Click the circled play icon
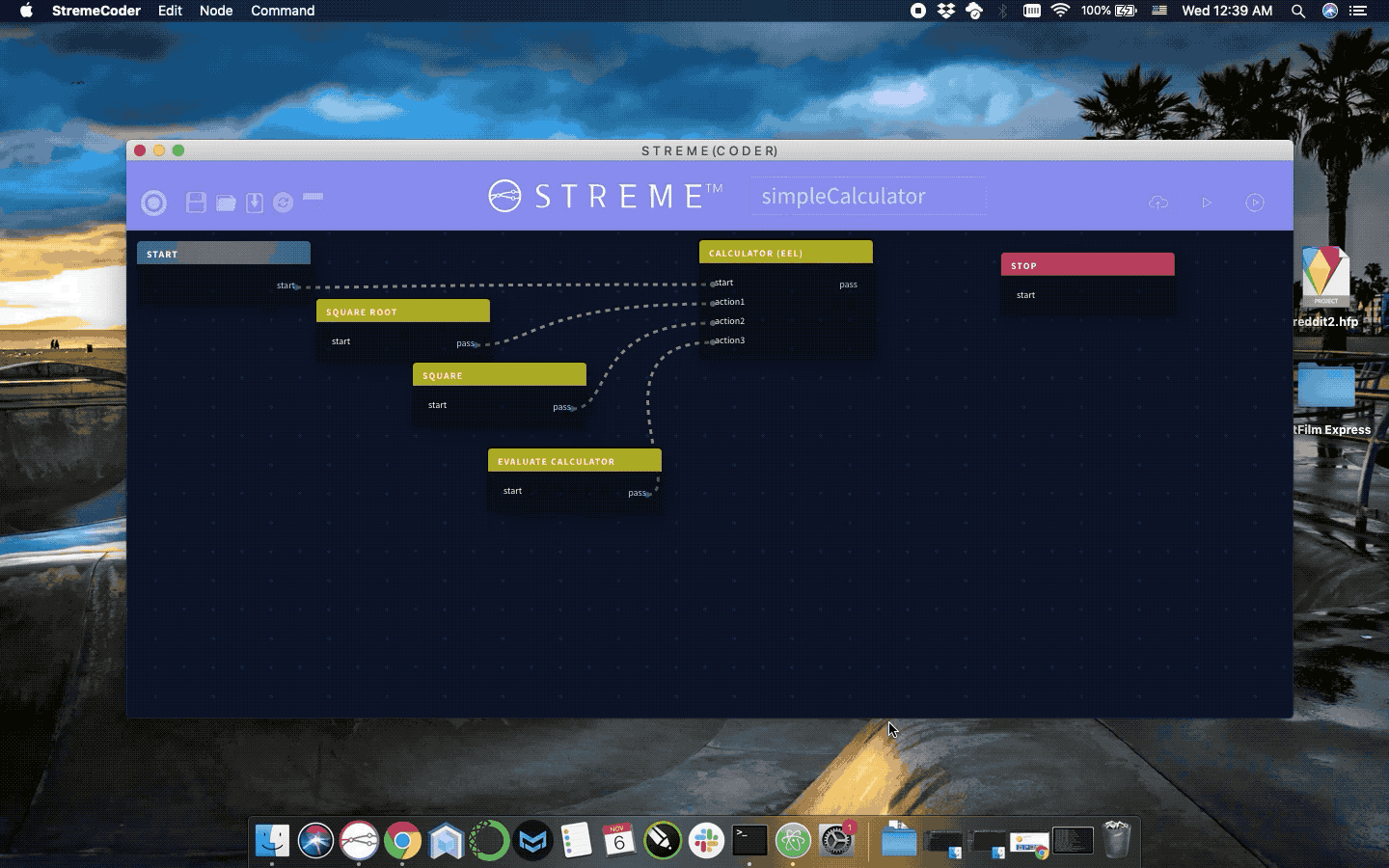 tap(1255, 203)
